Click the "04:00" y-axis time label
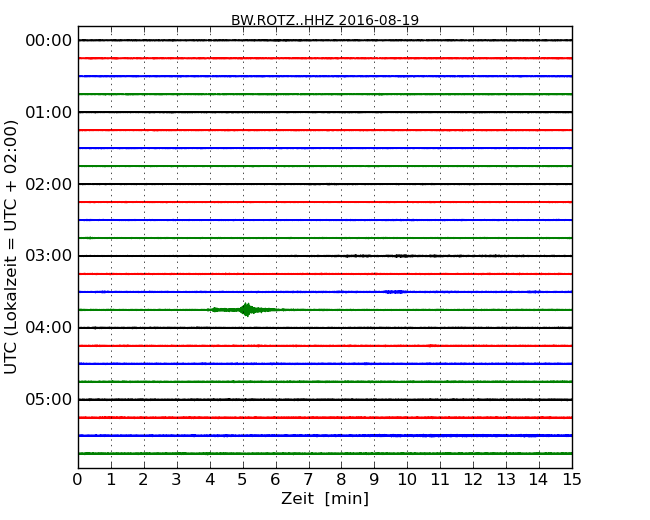Viewport: 650px width, 520px height. 49,328
